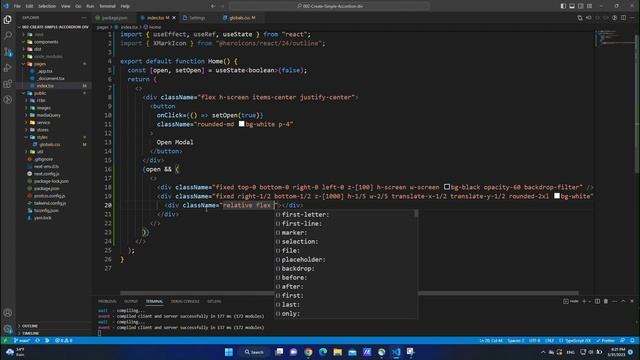Screen dimensions: 640x360
Task: Switch to the Problems panel tab
Action: tap(107, 301)
